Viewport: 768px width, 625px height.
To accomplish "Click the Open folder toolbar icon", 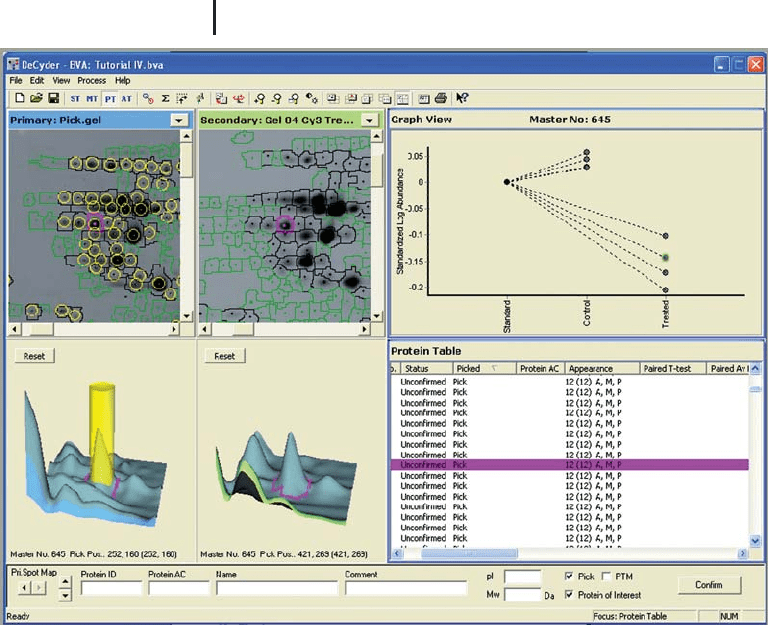I will click(x=36, y=98).
